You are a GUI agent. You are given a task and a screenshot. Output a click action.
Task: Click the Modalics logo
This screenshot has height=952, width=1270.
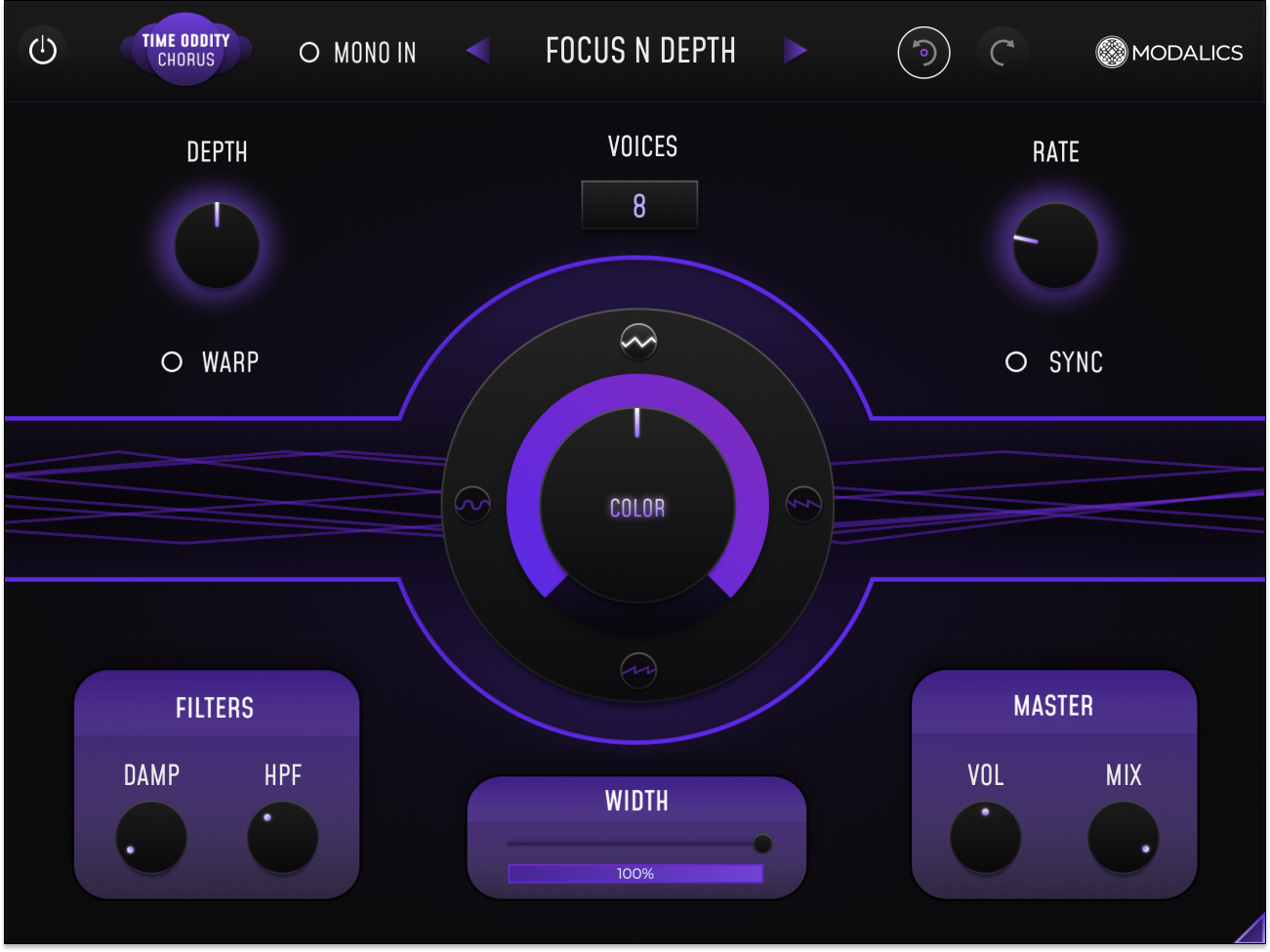pos(1168,53)
